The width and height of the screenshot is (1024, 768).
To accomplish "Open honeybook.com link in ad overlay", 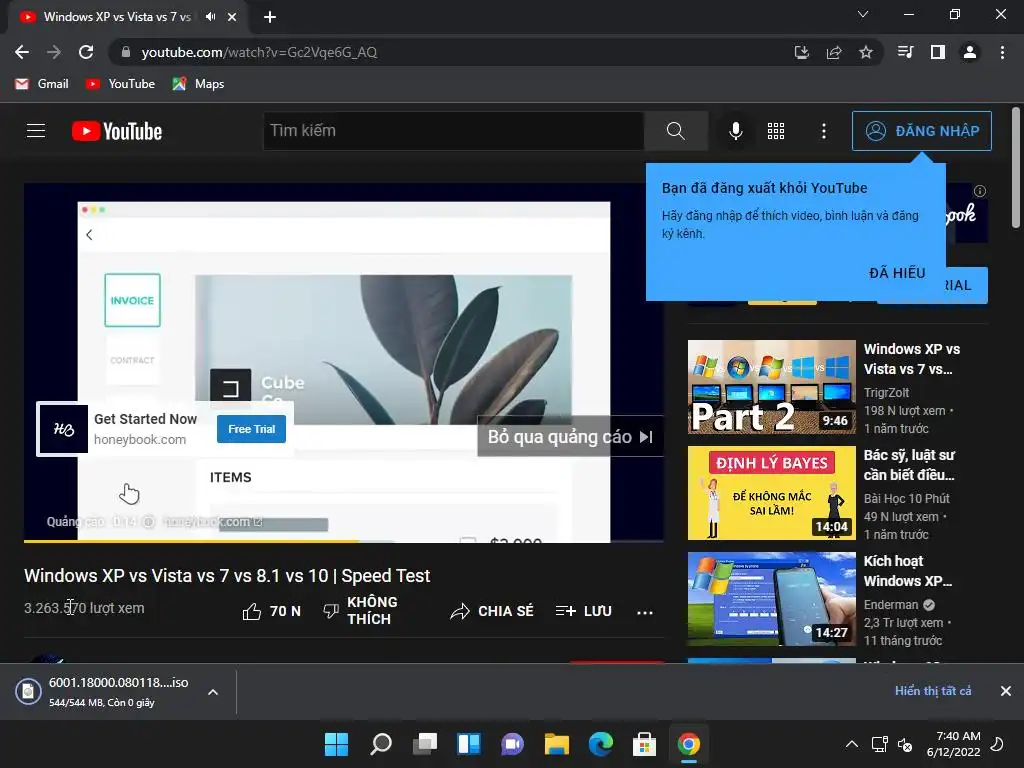I will (x=213, y=522).
